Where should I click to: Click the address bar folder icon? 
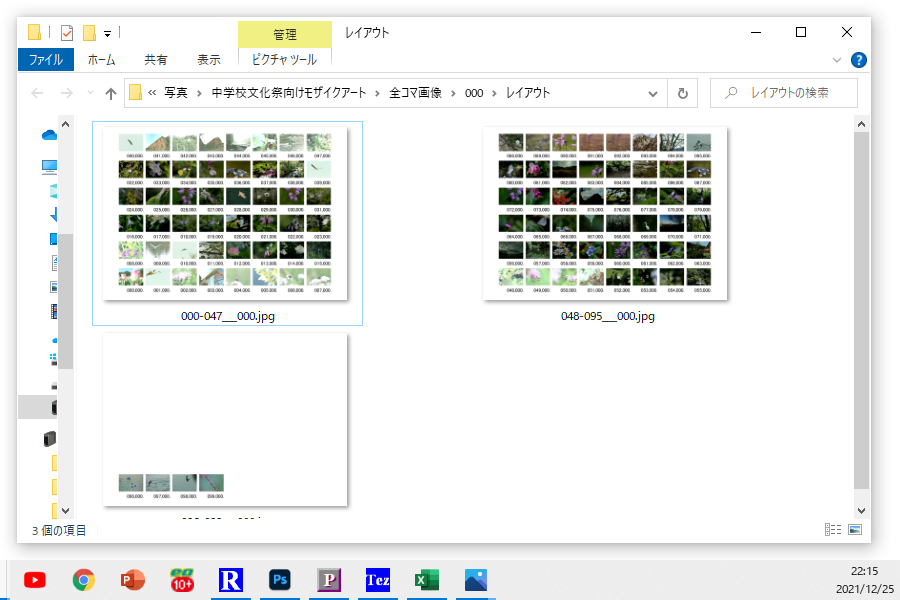[x=135, y=92]
